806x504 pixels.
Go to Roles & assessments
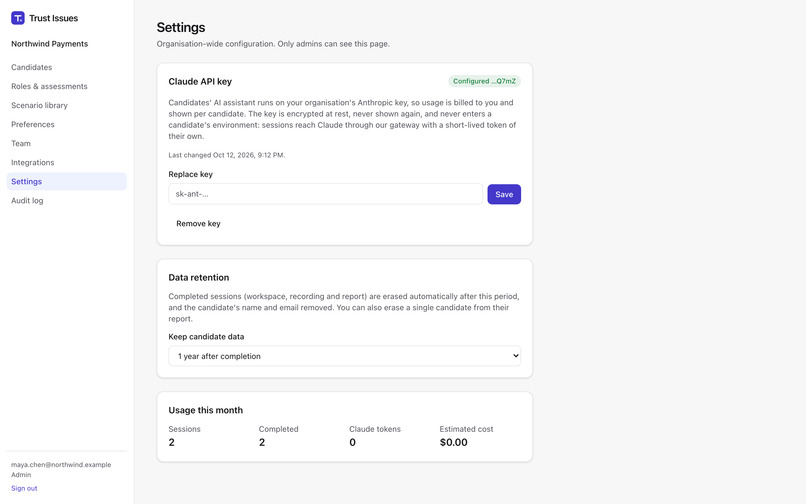(x=49, y=86)
